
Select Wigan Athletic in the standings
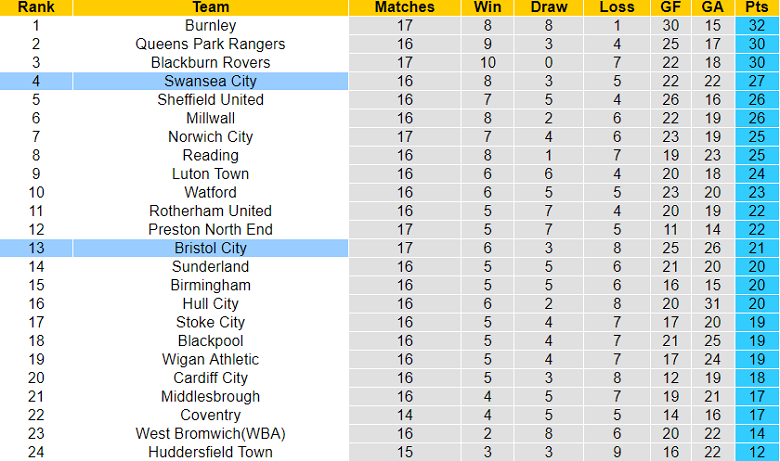click(x=210, y=359)
